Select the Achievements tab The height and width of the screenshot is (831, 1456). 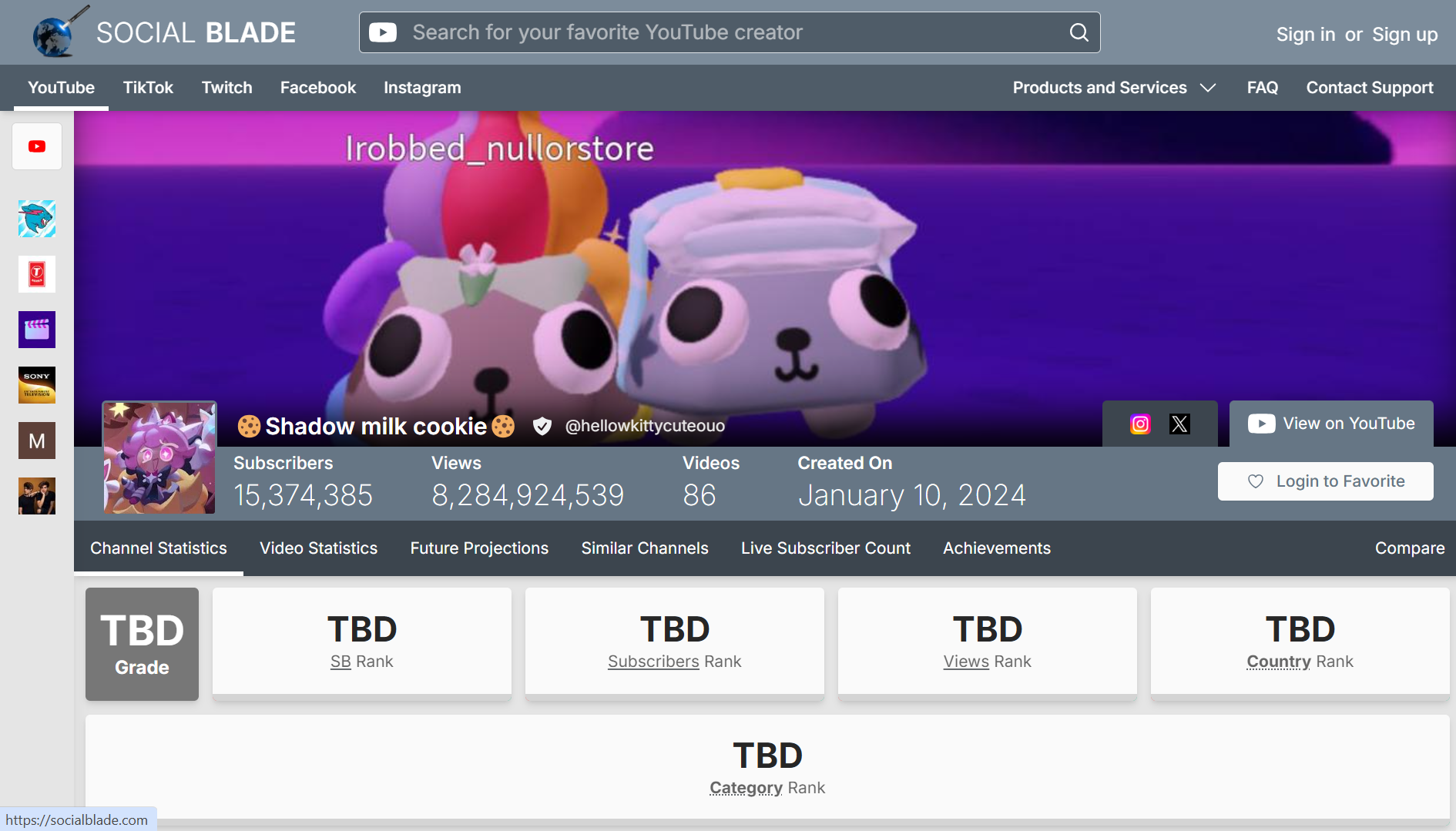click(997, 548)
